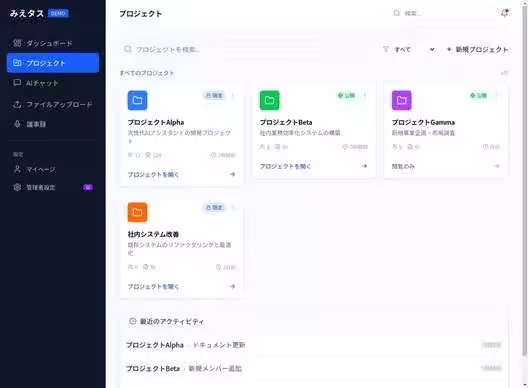The height and width of the screenshot is (388, 528).
Task: Click the magnifier icon in プロジェクトを検索 field
Action: tap(128, 49)
